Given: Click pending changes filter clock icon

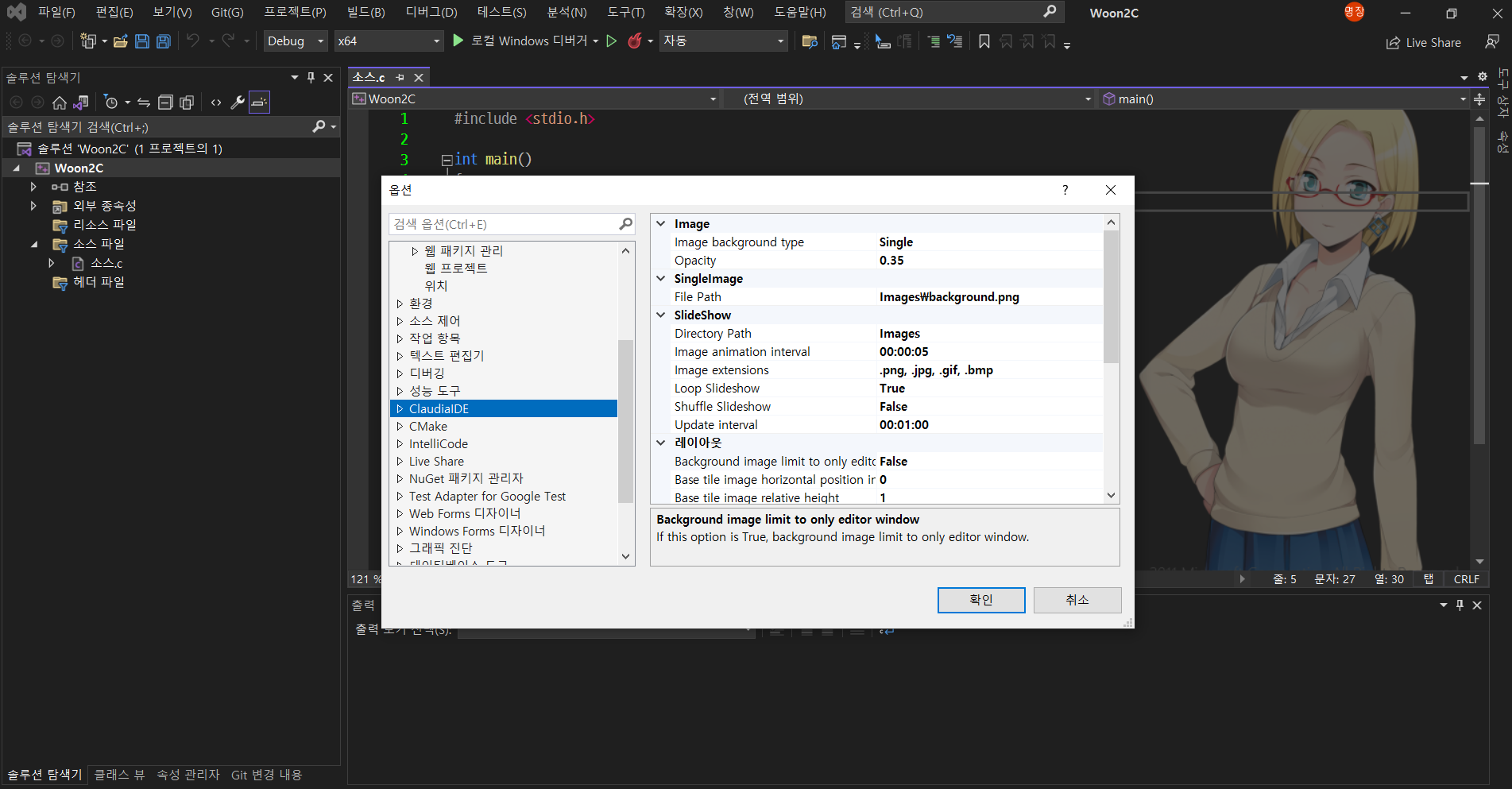Looking at the screenshot, I should click(111, 102).
